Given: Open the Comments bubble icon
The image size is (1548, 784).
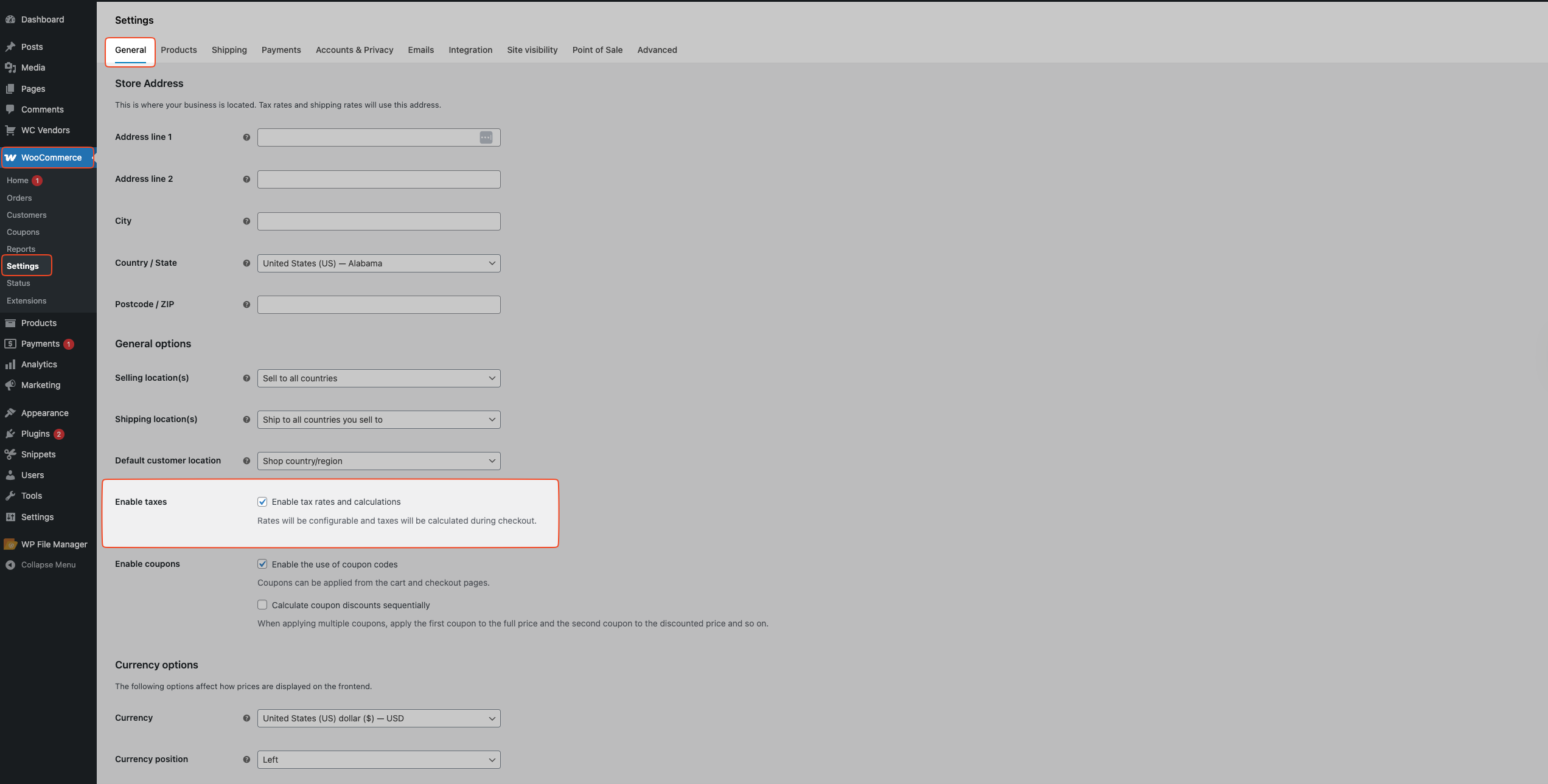Looking at the screenshot, I should pos(10,109).
